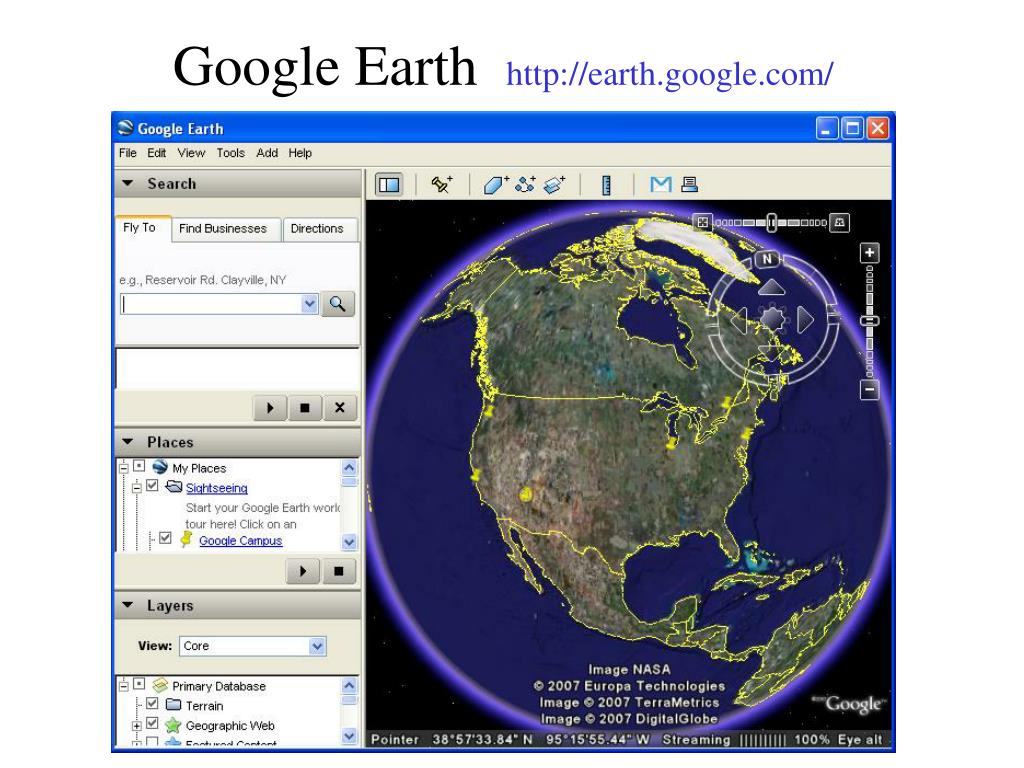Collapse the Search panel triangle
This screenshot has height=768, width=1024.
(x=128, y=184)
